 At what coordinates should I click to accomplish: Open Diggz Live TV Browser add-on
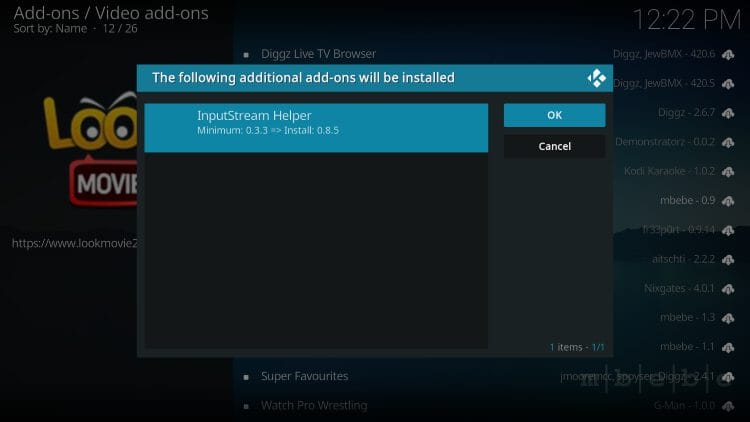(318, 54)
